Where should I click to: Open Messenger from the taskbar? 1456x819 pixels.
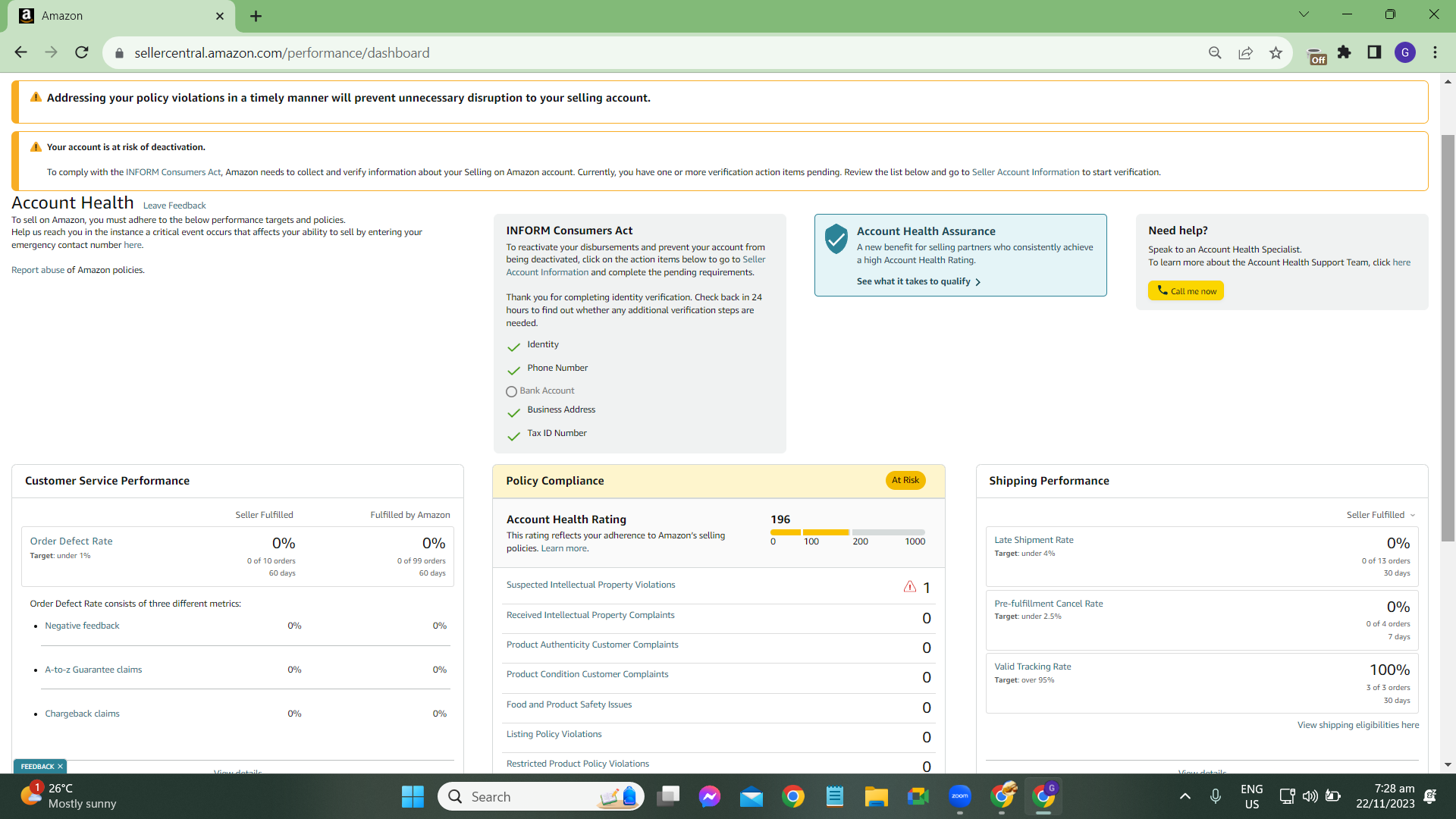pos(710,796)
